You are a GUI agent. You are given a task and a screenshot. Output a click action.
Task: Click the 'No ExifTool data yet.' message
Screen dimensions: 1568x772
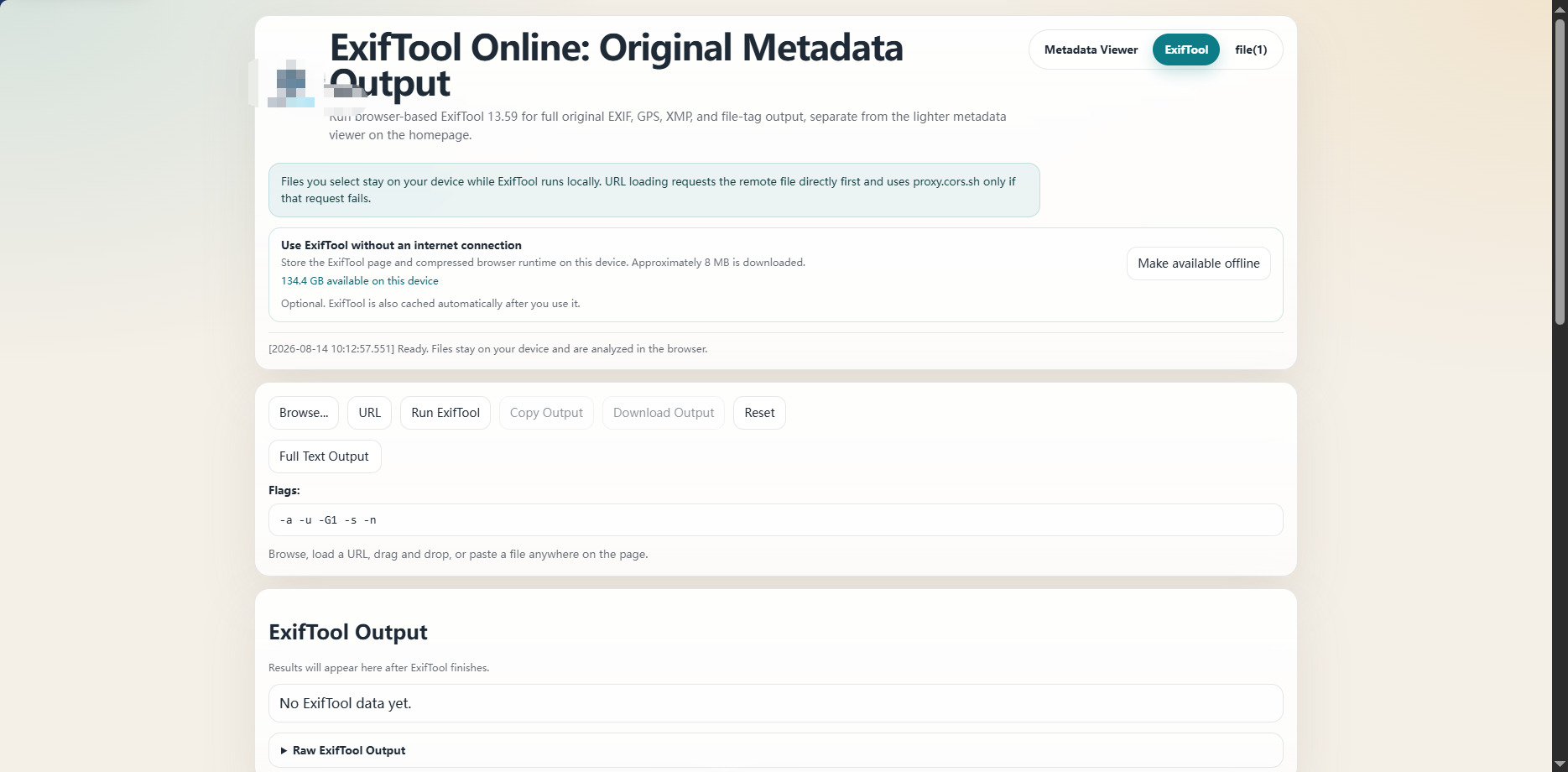click(776, 703)
